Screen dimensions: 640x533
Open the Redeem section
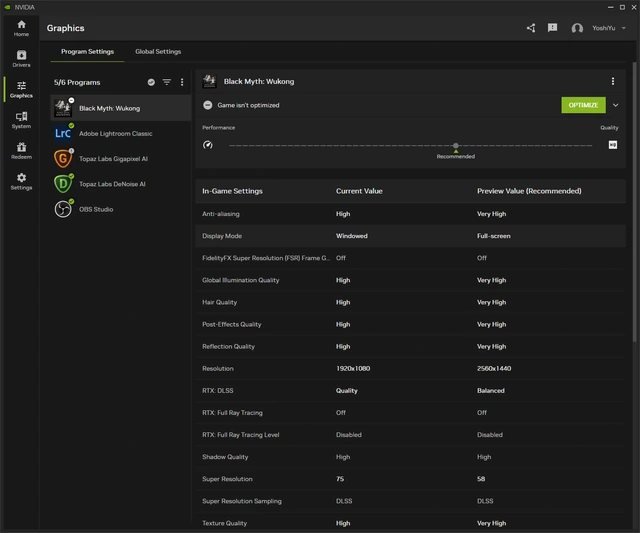click(x=21, y=151)
